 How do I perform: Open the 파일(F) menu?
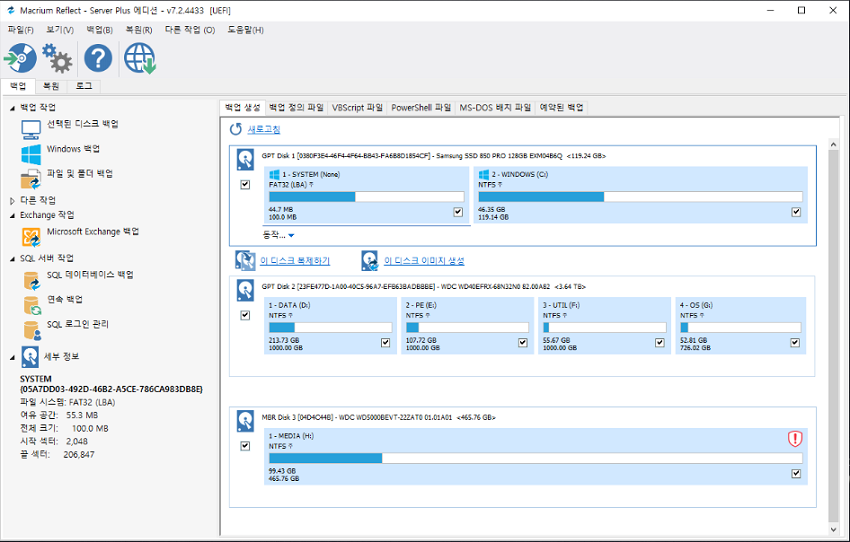tap(21, 30)
